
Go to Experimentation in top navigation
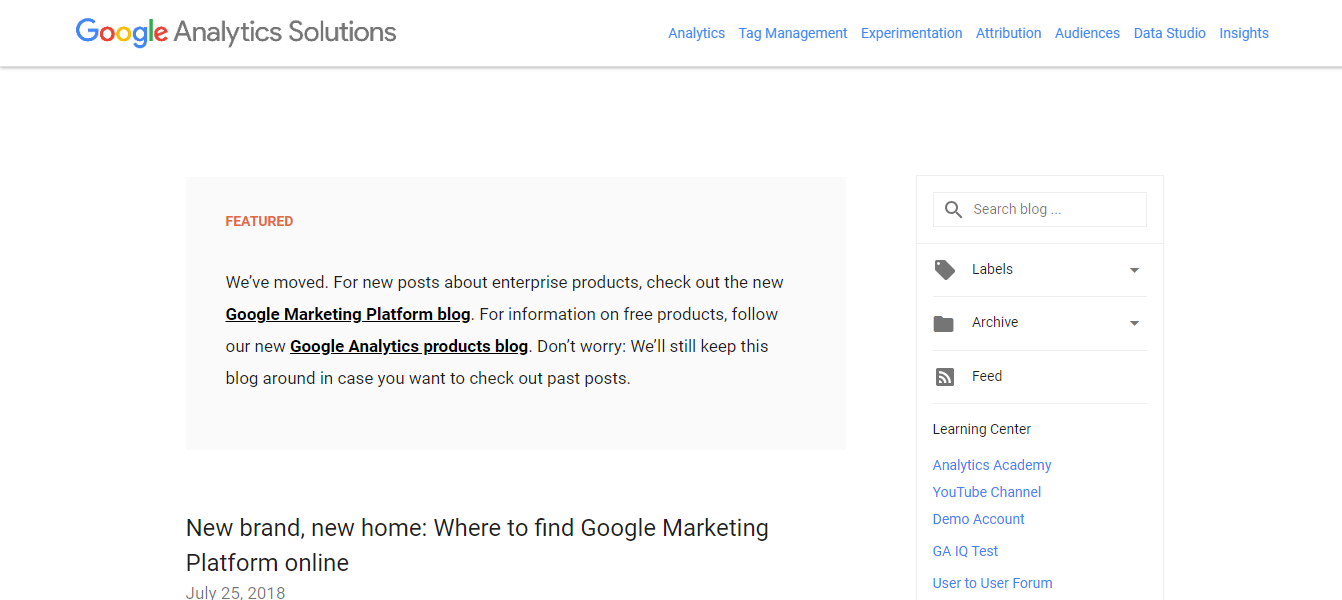pos(911,33)
